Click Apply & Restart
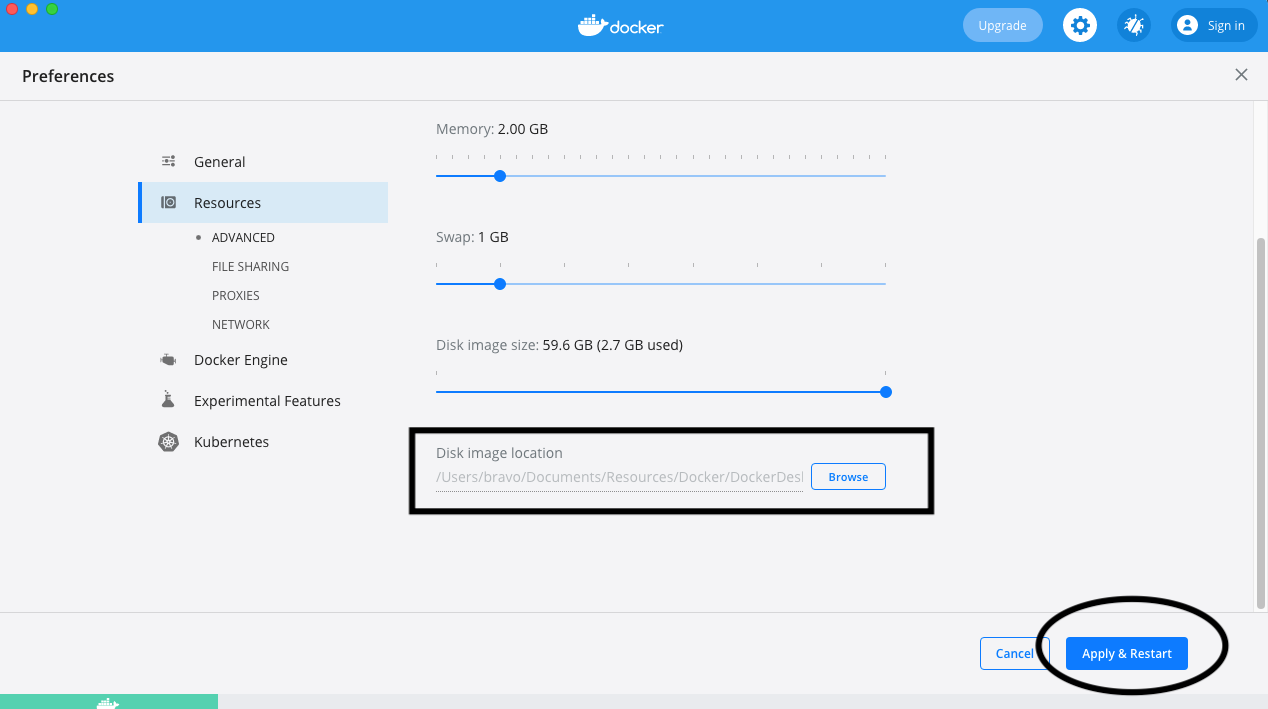 pyautogui.click(x=1127, y=654)
